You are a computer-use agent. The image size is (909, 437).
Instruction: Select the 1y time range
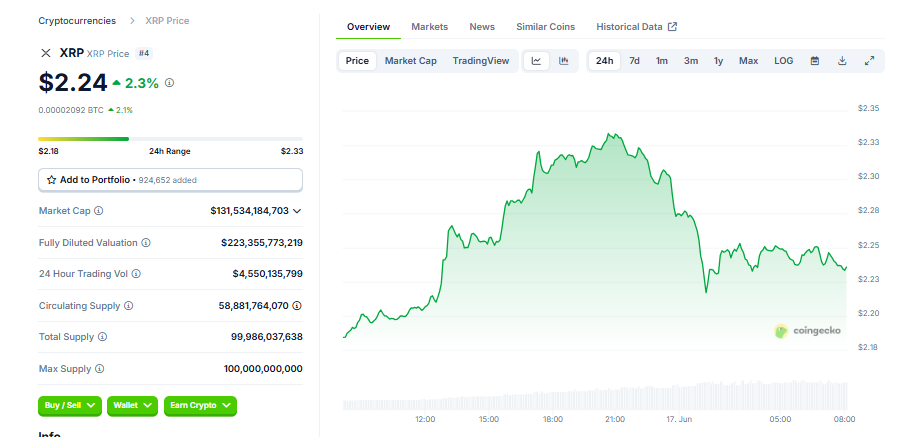718,61
